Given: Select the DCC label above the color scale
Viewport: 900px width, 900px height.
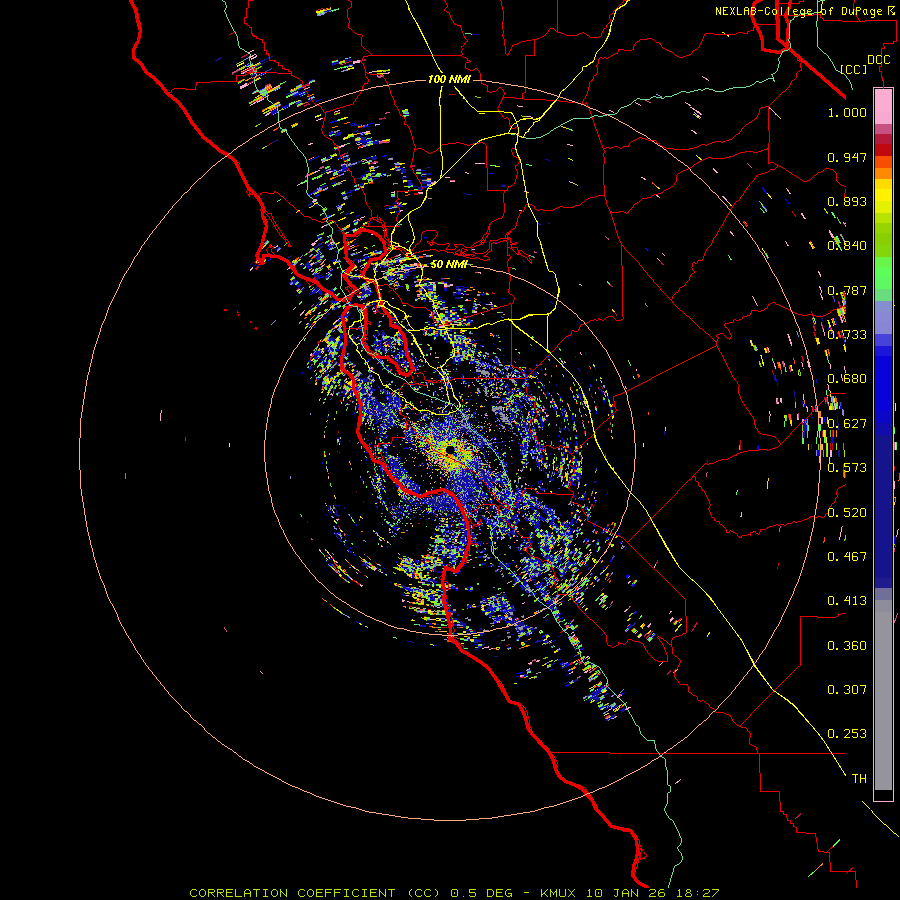Looking at the screenshot, I should tap(878, 60).
